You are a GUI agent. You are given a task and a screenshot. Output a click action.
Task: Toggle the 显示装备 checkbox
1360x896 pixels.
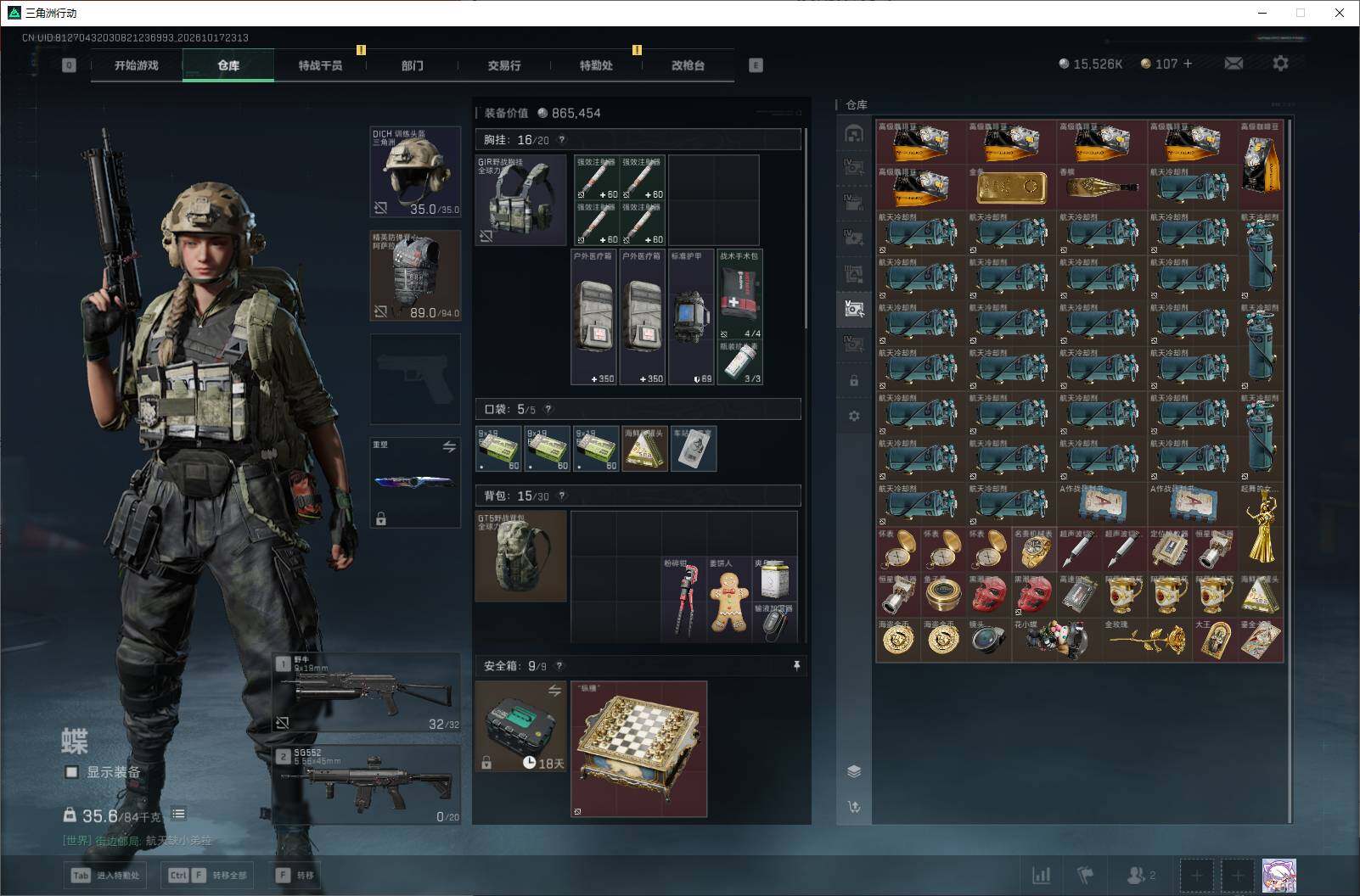click(72, 772)
